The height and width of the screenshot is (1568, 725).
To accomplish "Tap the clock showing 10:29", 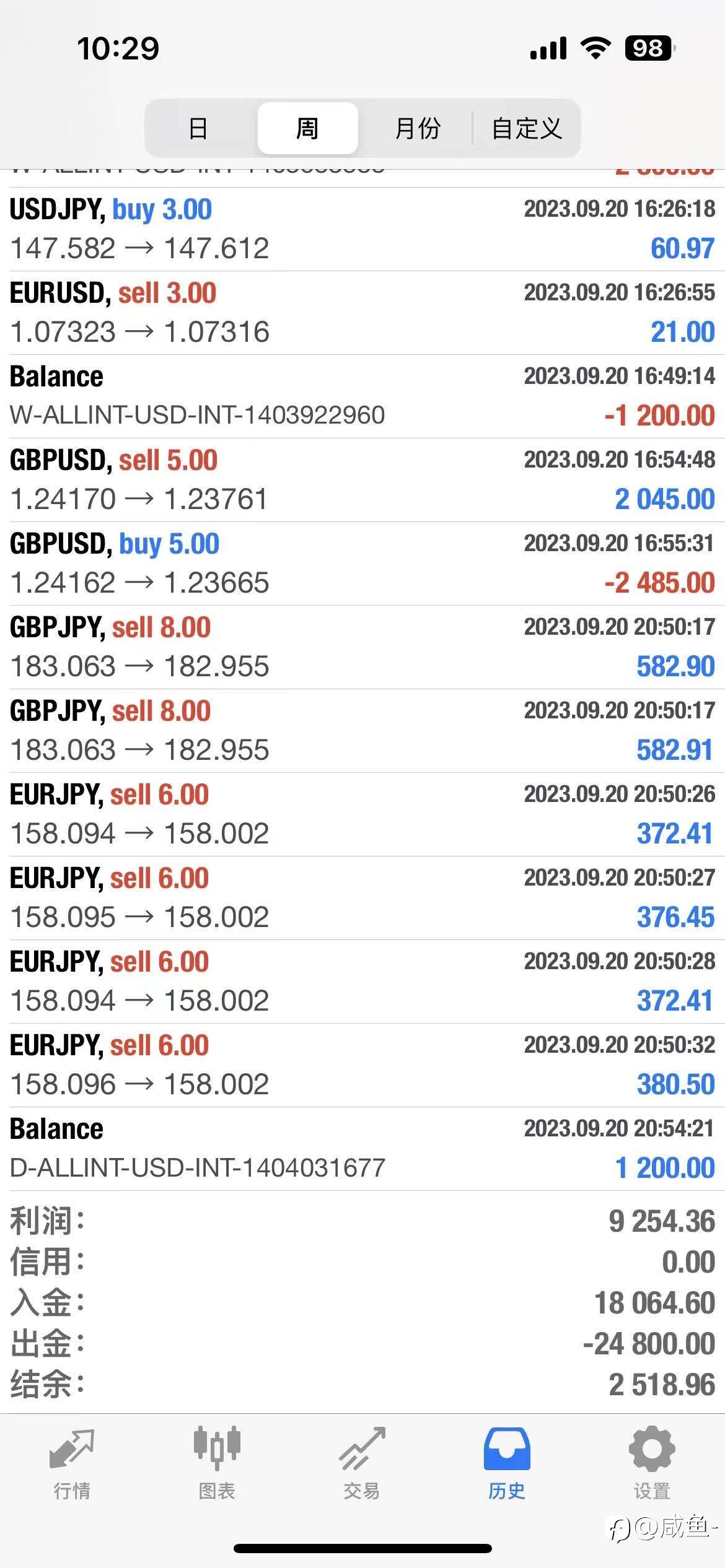I will pyautogui.click(x=118, y=48).
